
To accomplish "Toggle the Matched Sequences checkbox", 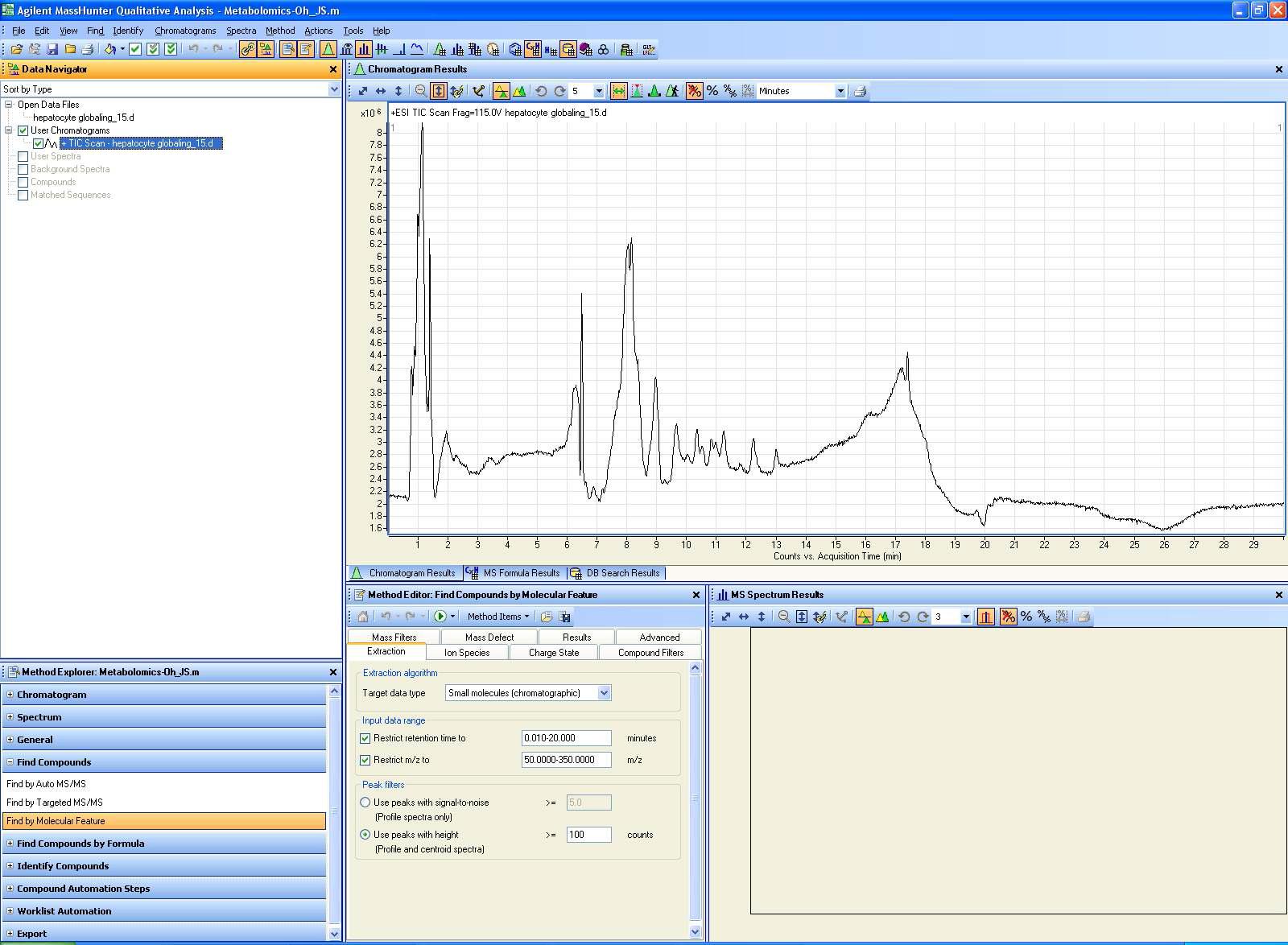I will [23, 195].
